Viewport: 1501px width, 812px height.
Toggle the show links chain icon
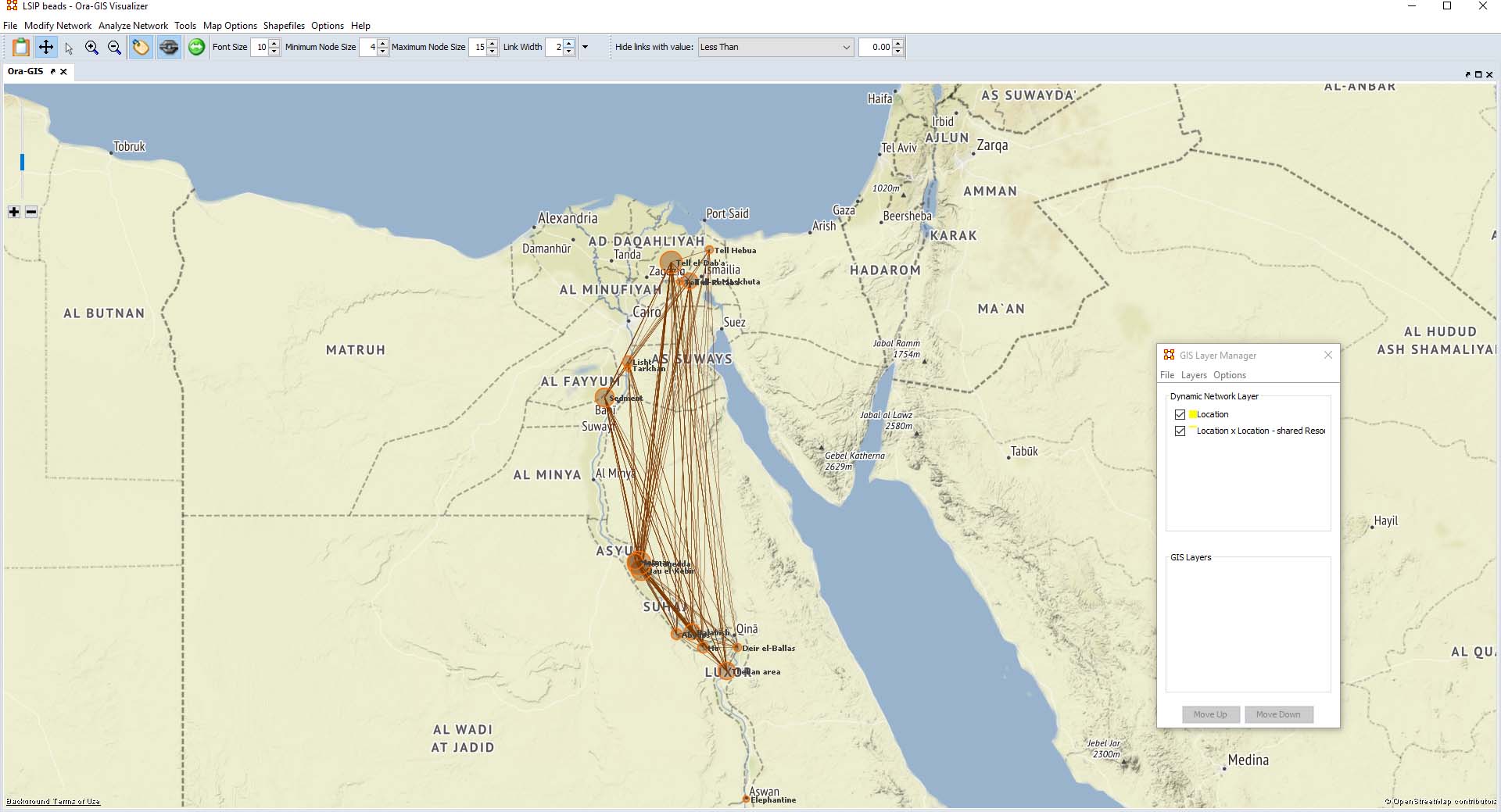click(x=169, y=47)
